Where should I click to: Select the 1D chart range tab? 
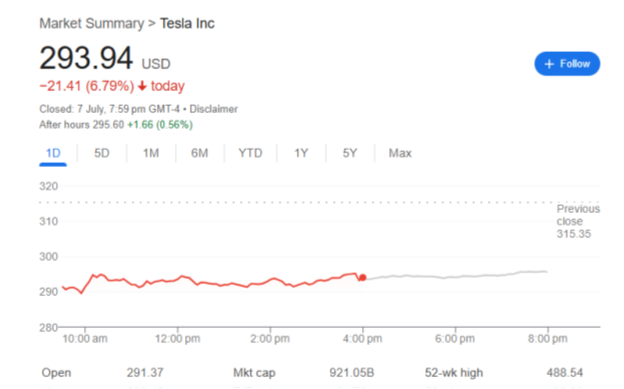click(53, 153)
